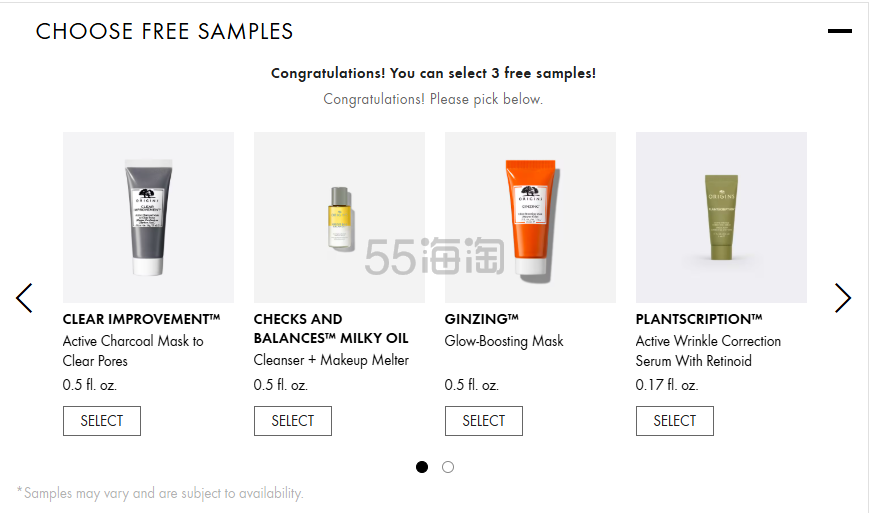Click the GinZing product name
The width and height of the screenshot is (869, 513).
tap(482, 319)
